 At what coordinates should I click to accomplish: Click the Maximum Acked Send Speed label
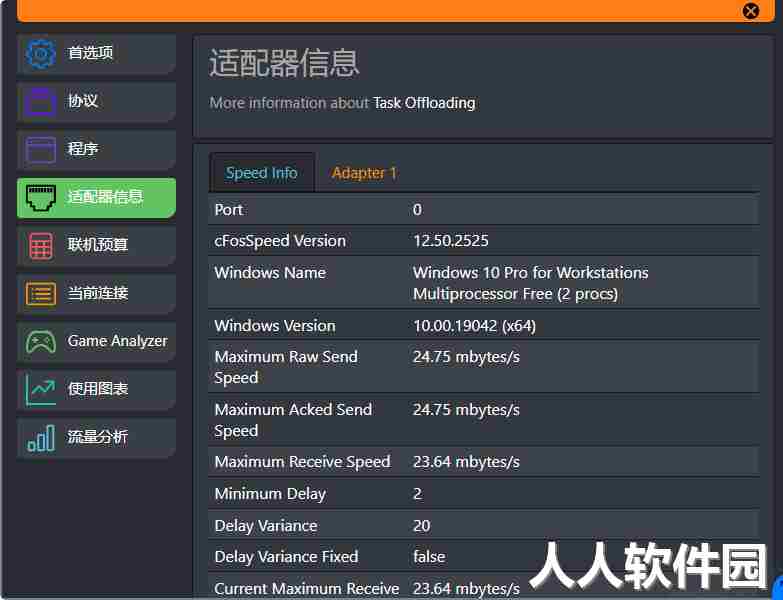(293, 420)
